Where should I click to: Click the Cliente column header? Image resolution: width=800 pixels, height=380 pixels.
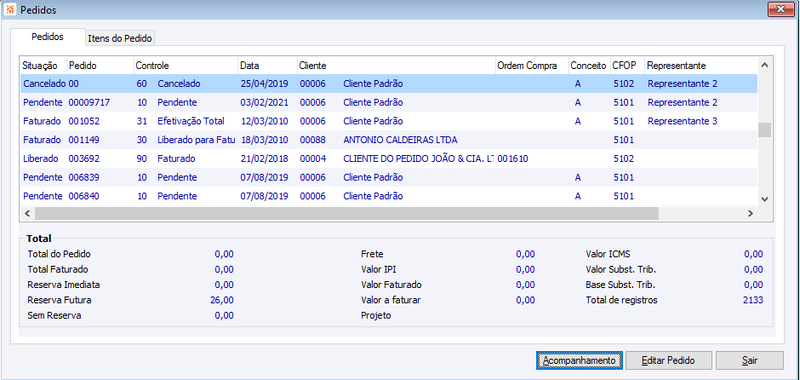point(396,65)
